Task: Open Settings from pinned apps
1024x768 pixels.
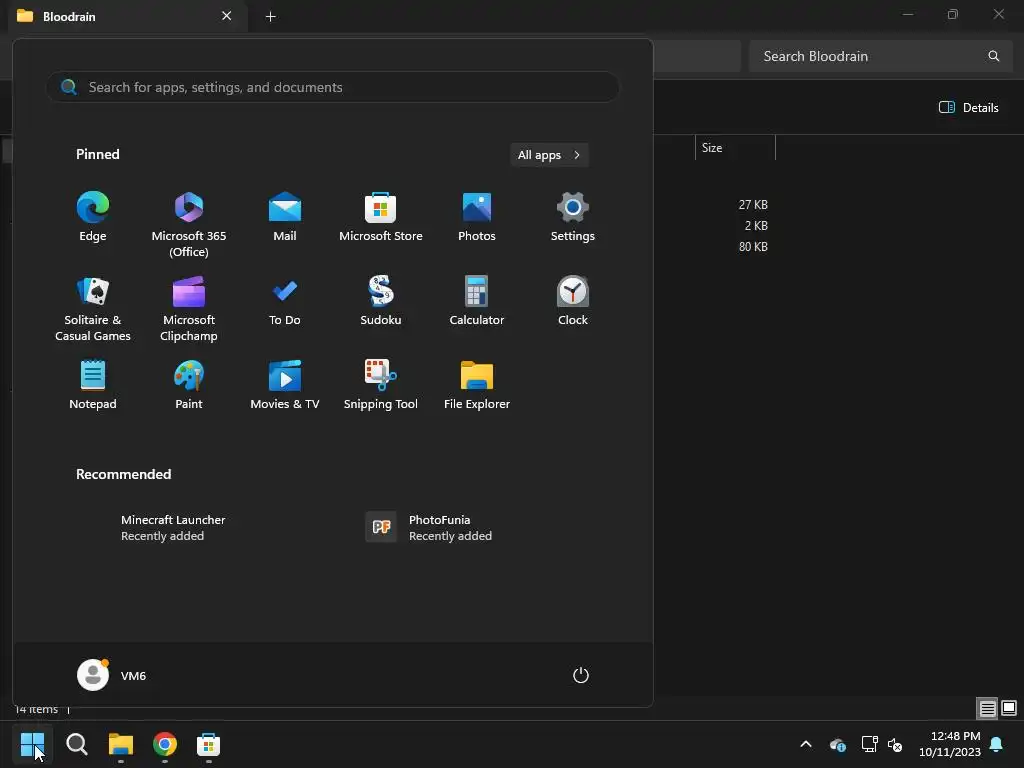Action: tap(573, 218)
